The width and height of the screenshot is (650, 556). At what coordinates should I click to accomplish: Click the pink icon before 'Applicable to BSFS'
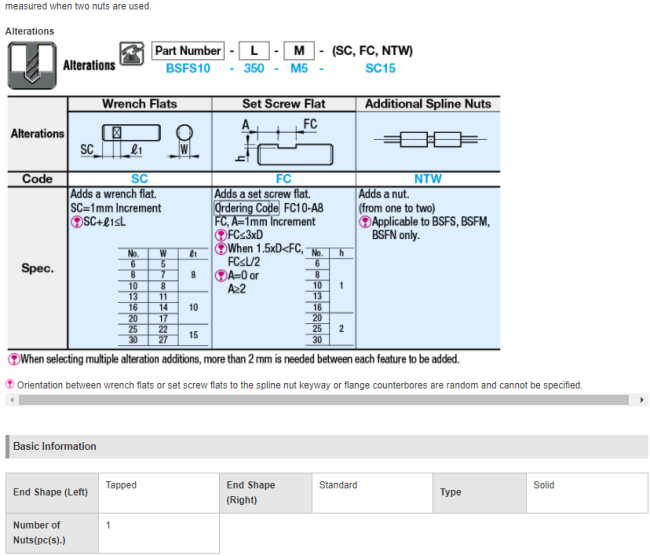click(364, 220)
